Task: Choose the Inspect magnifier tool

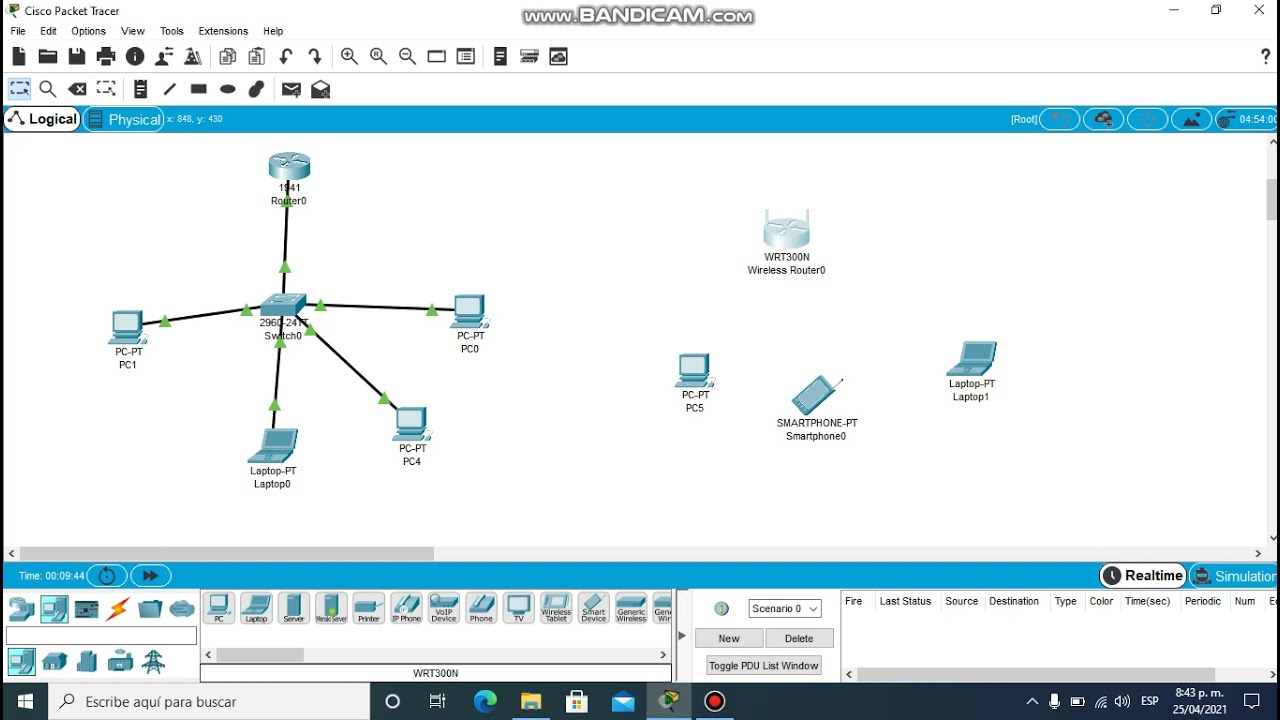Action: pos(47,89)
